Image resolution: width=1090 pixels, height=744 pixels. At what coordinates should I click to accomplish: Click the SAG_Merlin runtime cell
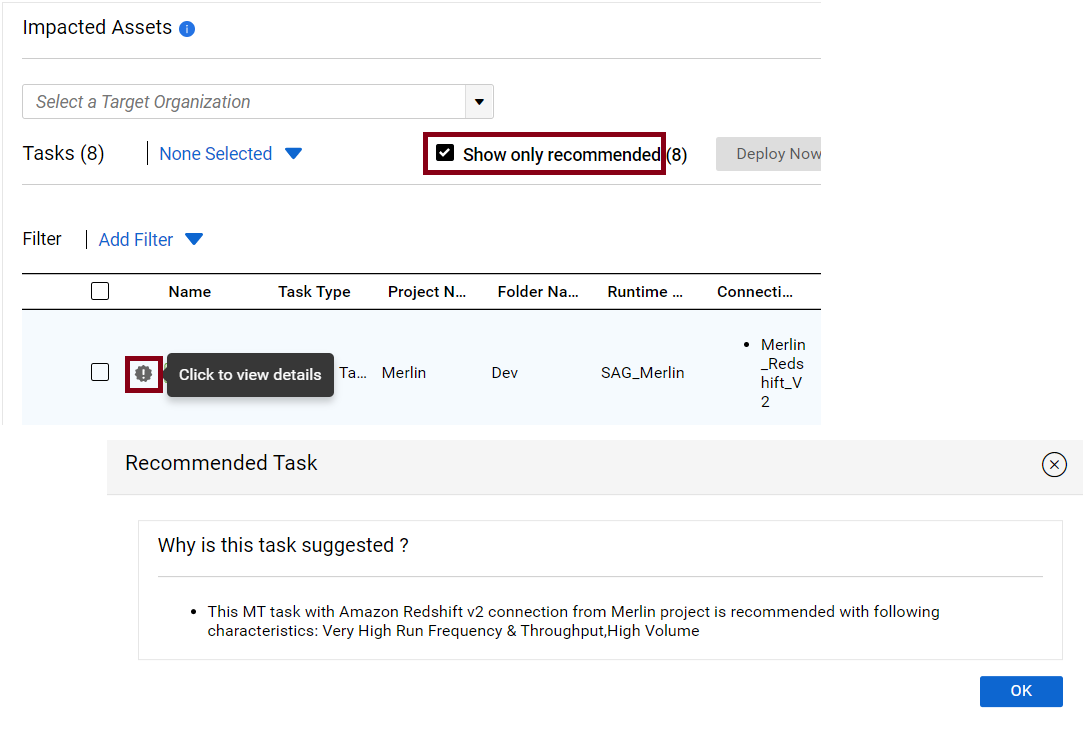click(642, 373)
